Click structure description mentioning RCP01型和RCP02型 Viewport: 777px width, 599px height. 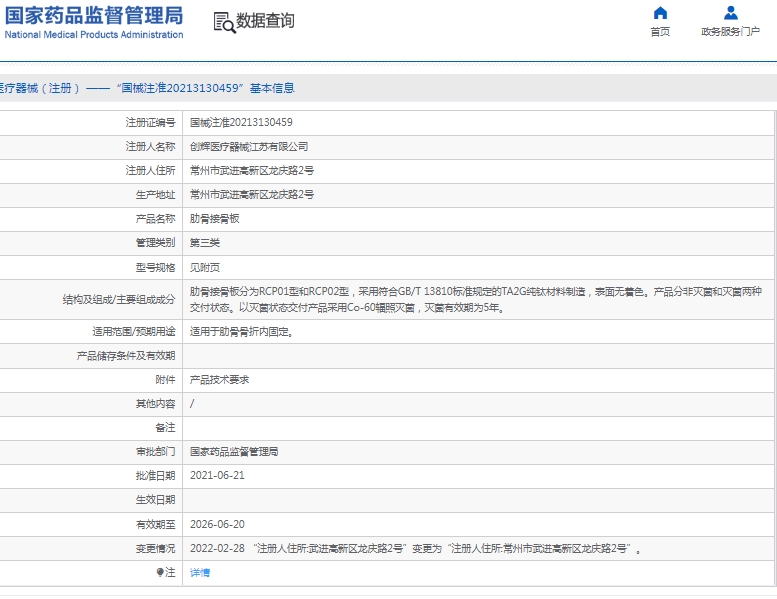coord(475,299)
